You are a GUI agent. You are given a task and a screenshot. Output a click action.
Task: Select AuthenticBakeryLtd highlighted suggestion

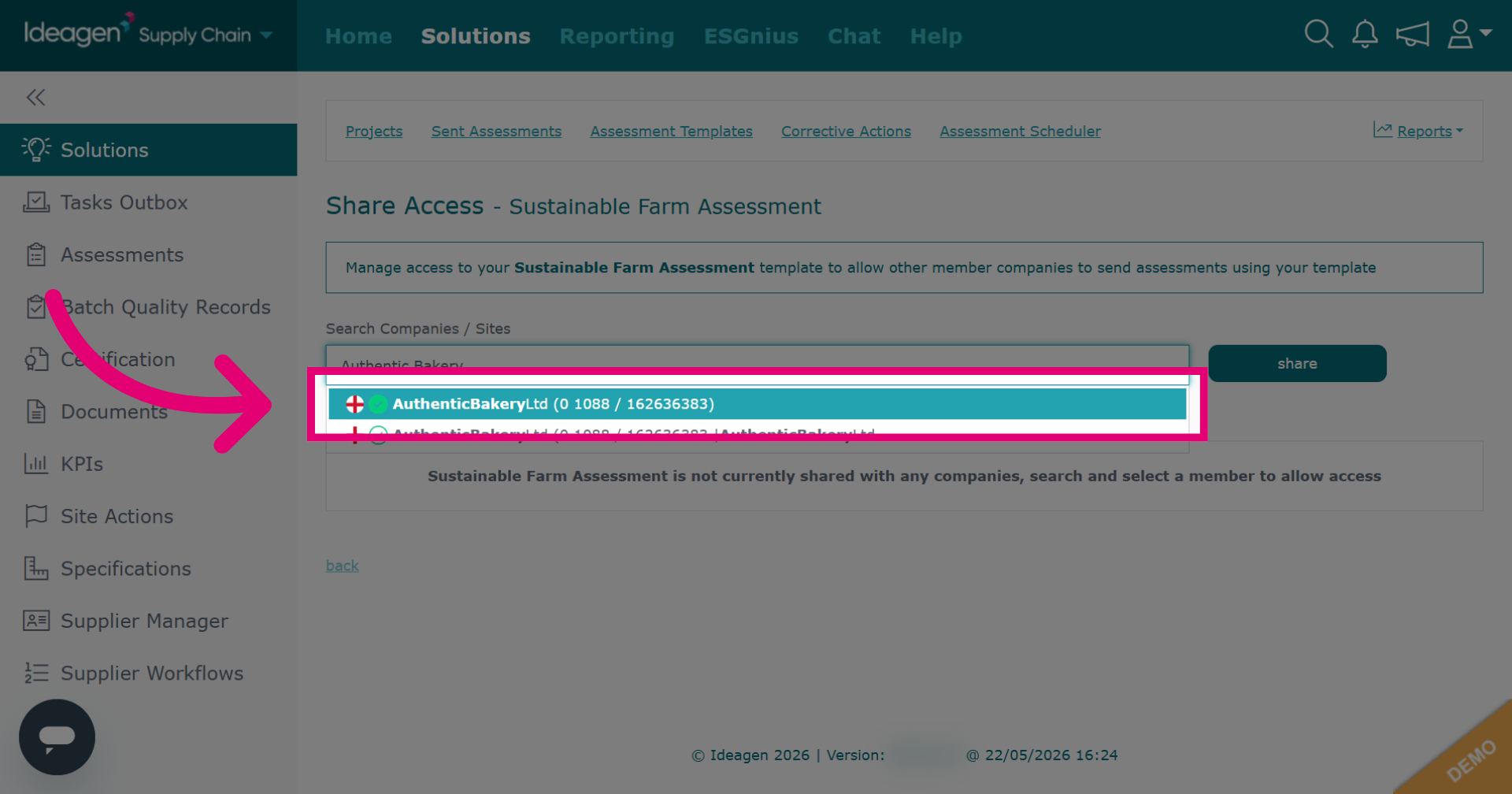coord(758,403)
